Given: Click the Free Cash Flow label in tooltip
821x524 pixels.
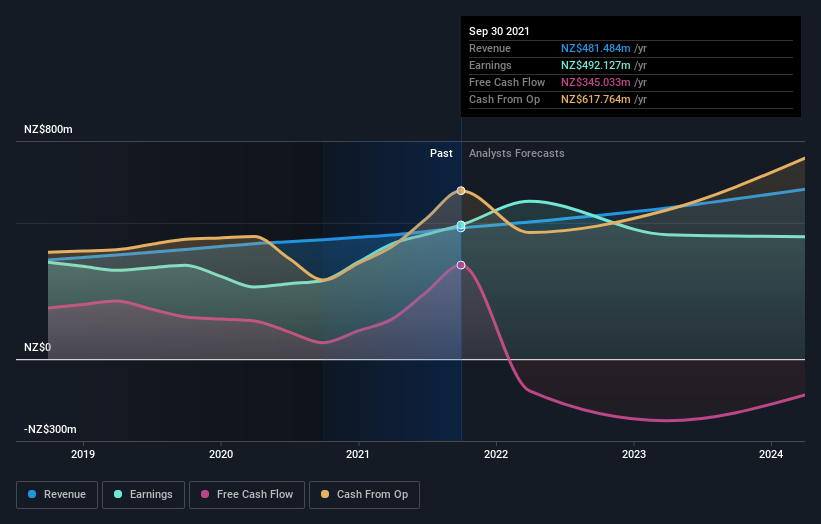Looking at the screenshot, I should point(507,82).
